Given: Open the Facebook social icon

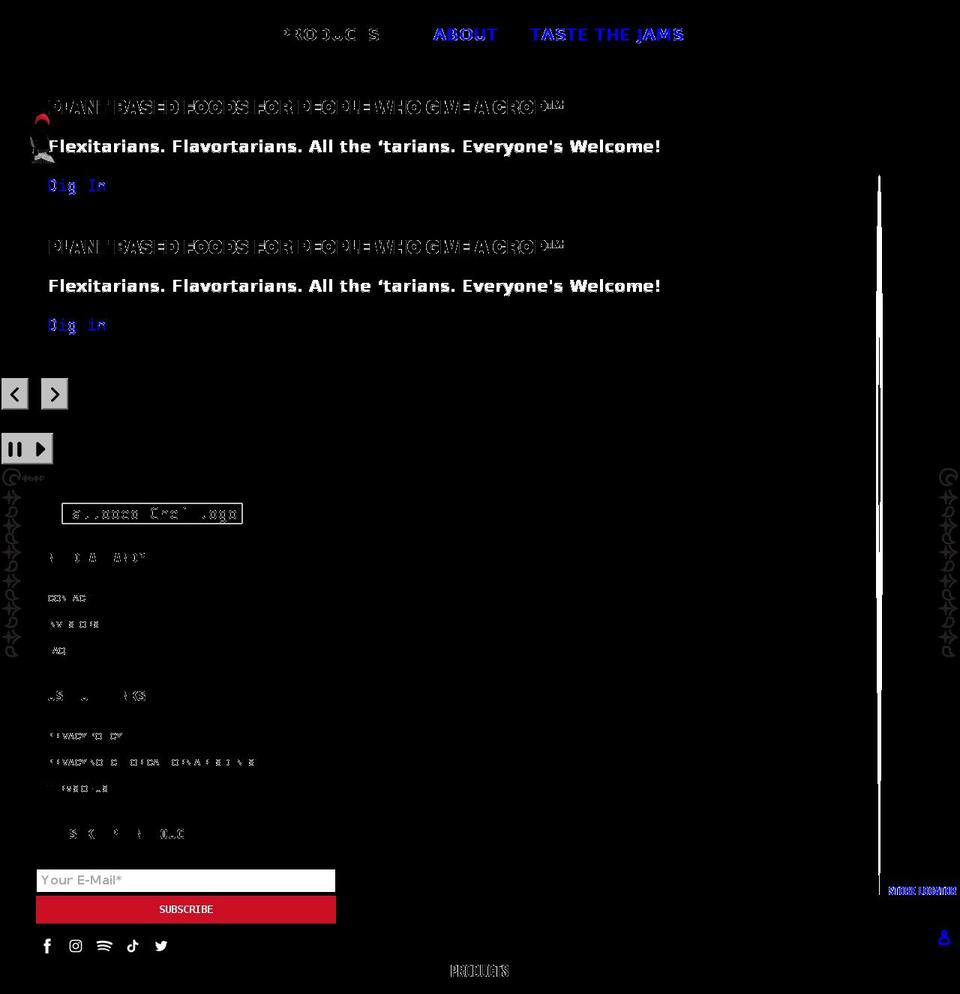Looking at the screenshot, I should tap(47, 946).
